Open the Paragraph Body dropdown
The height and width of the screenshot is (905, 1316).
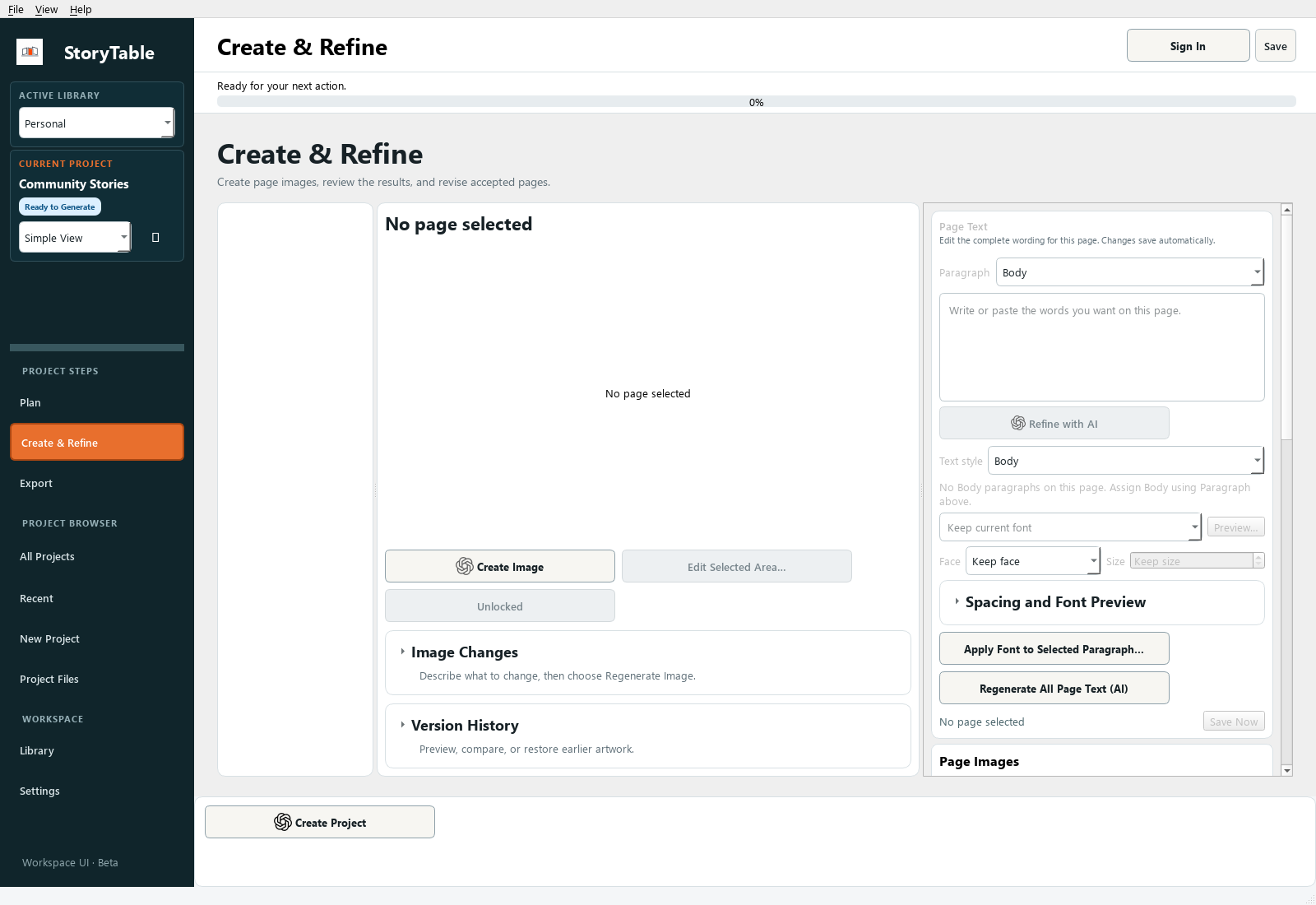pyautogui.click(x=1130, y=272)
